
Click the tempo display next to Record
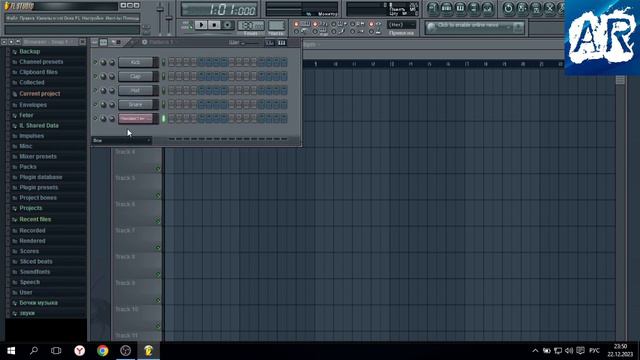[x=251, y=25]
